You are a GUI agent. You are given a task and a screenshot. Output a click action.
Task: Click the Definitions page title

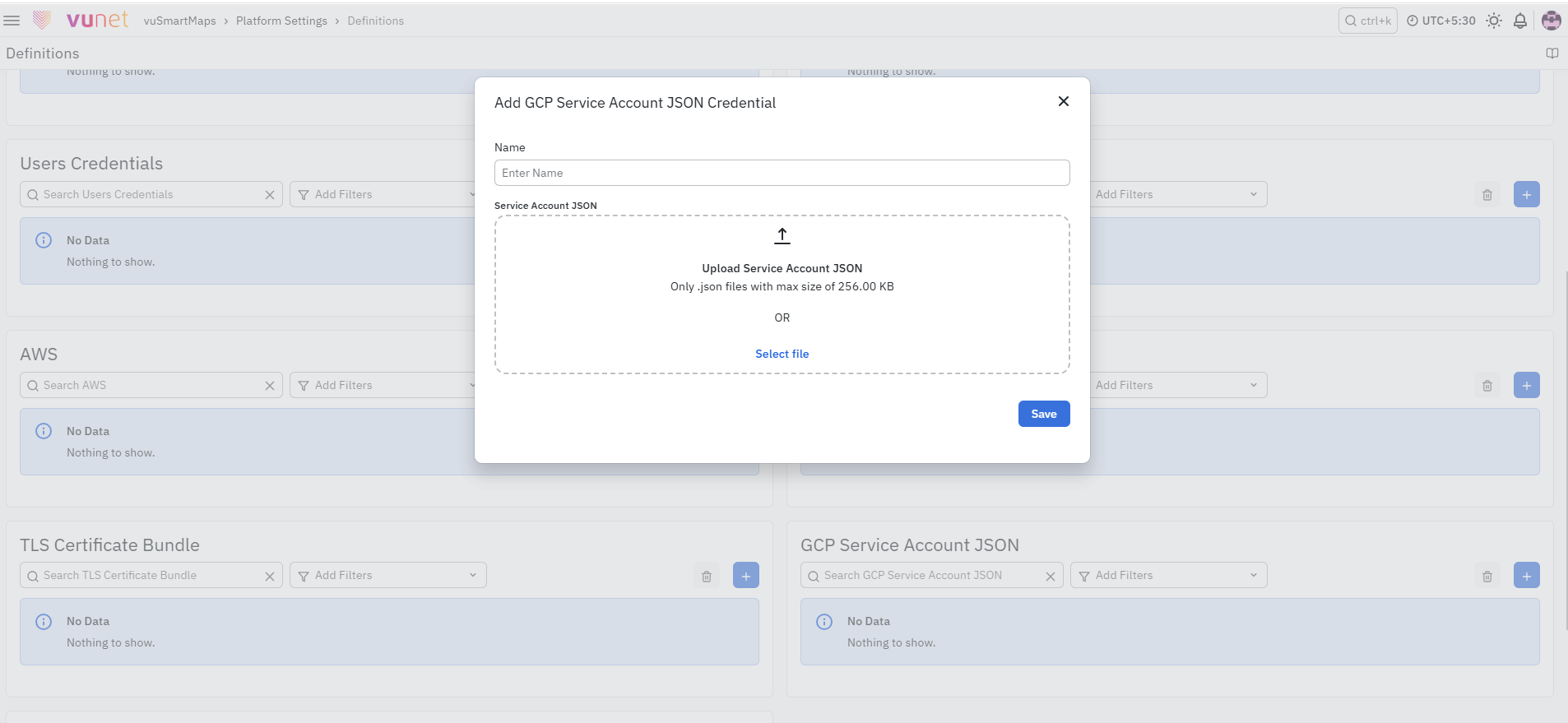click(x=43, y=53)
